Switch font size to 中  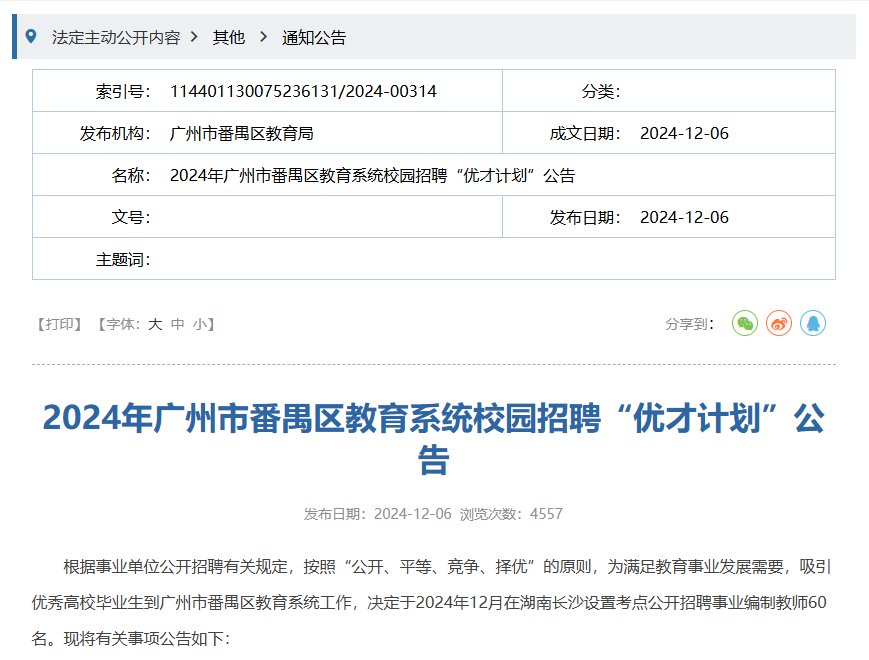tap(178, 324)
